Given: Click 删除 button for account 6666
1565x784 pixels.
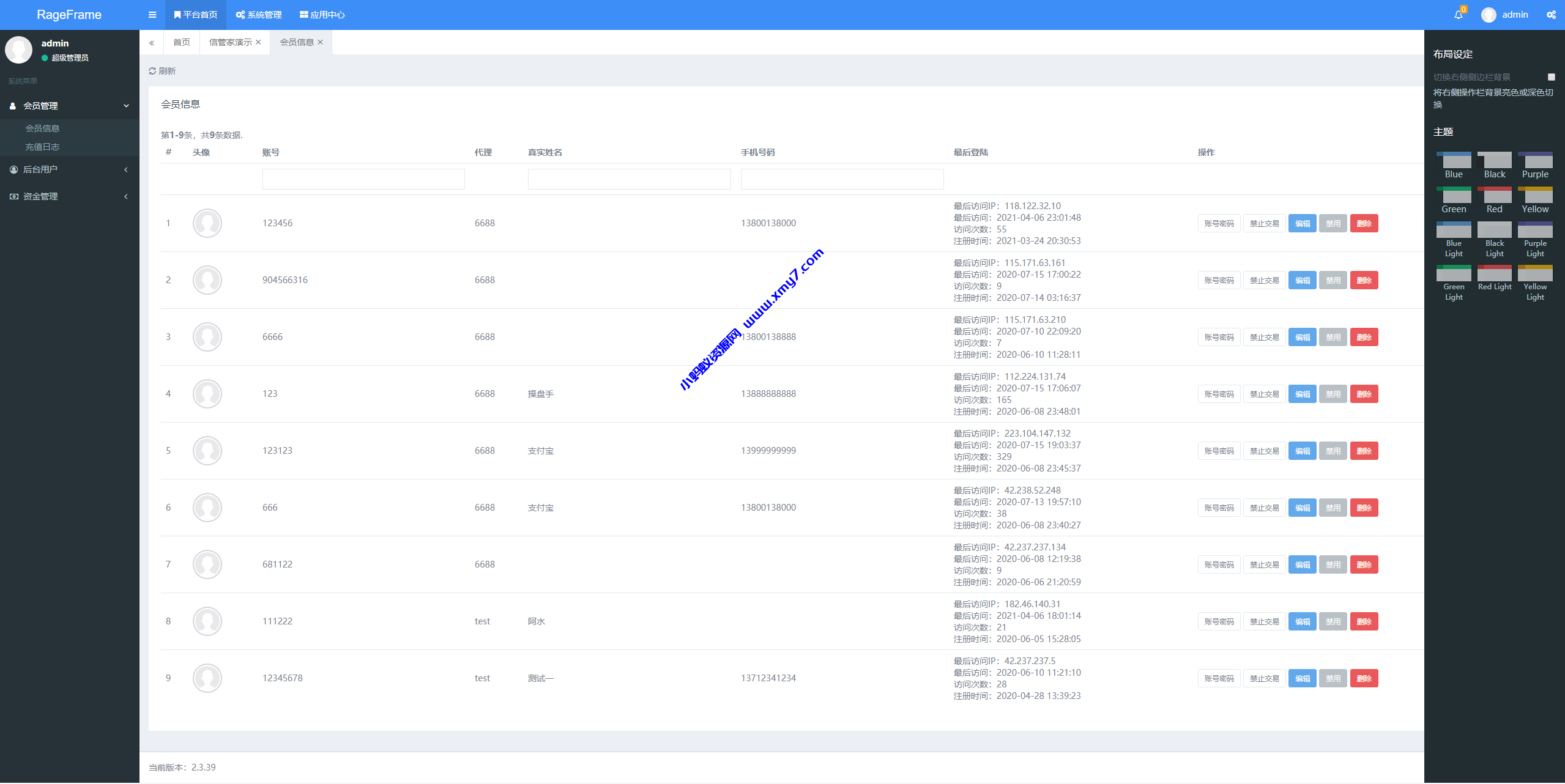Looking at the screenshot, I should click(1364, 337).
